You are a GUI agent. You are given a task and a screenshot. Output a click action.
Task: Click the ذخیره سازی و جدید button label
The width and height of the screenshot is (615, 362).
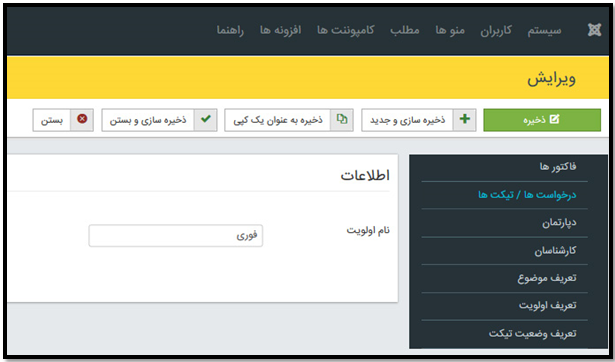(x=408, y=120)
